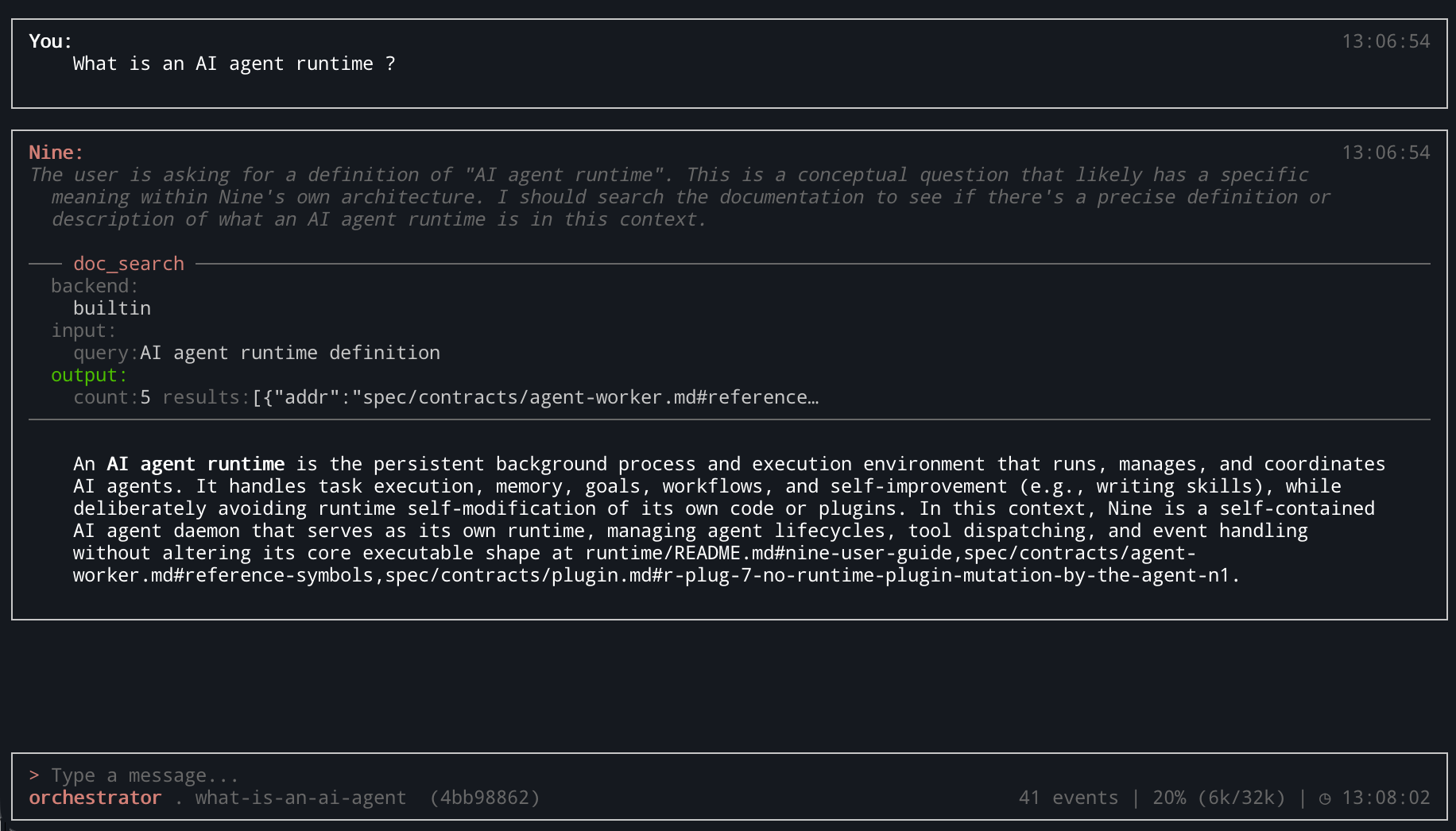Click the 'backend:' field label
Viewport: 1456px width, 831px height.
(x=95, y=286)
